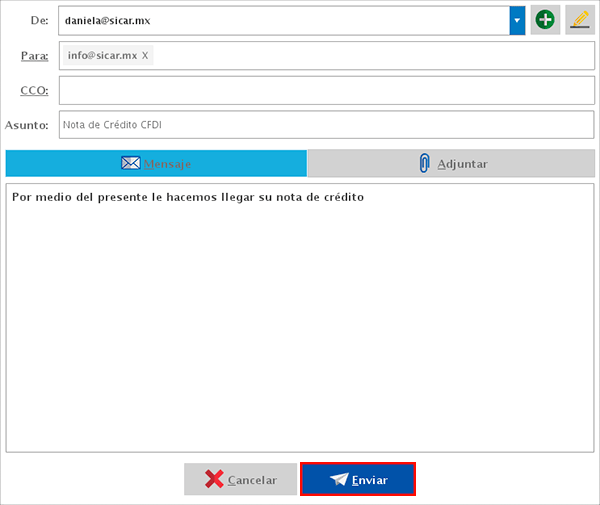This screenshot has height=505, width=600.
Task: Click the paper plane icon on Enviar
Action: (339, 480)
